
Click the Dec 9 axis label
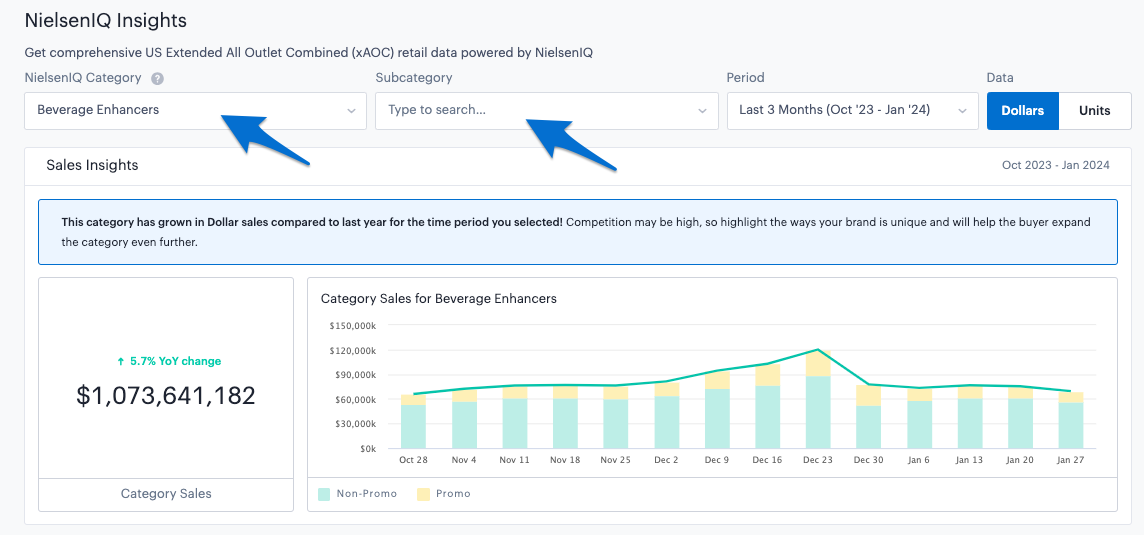pos(717,460)
